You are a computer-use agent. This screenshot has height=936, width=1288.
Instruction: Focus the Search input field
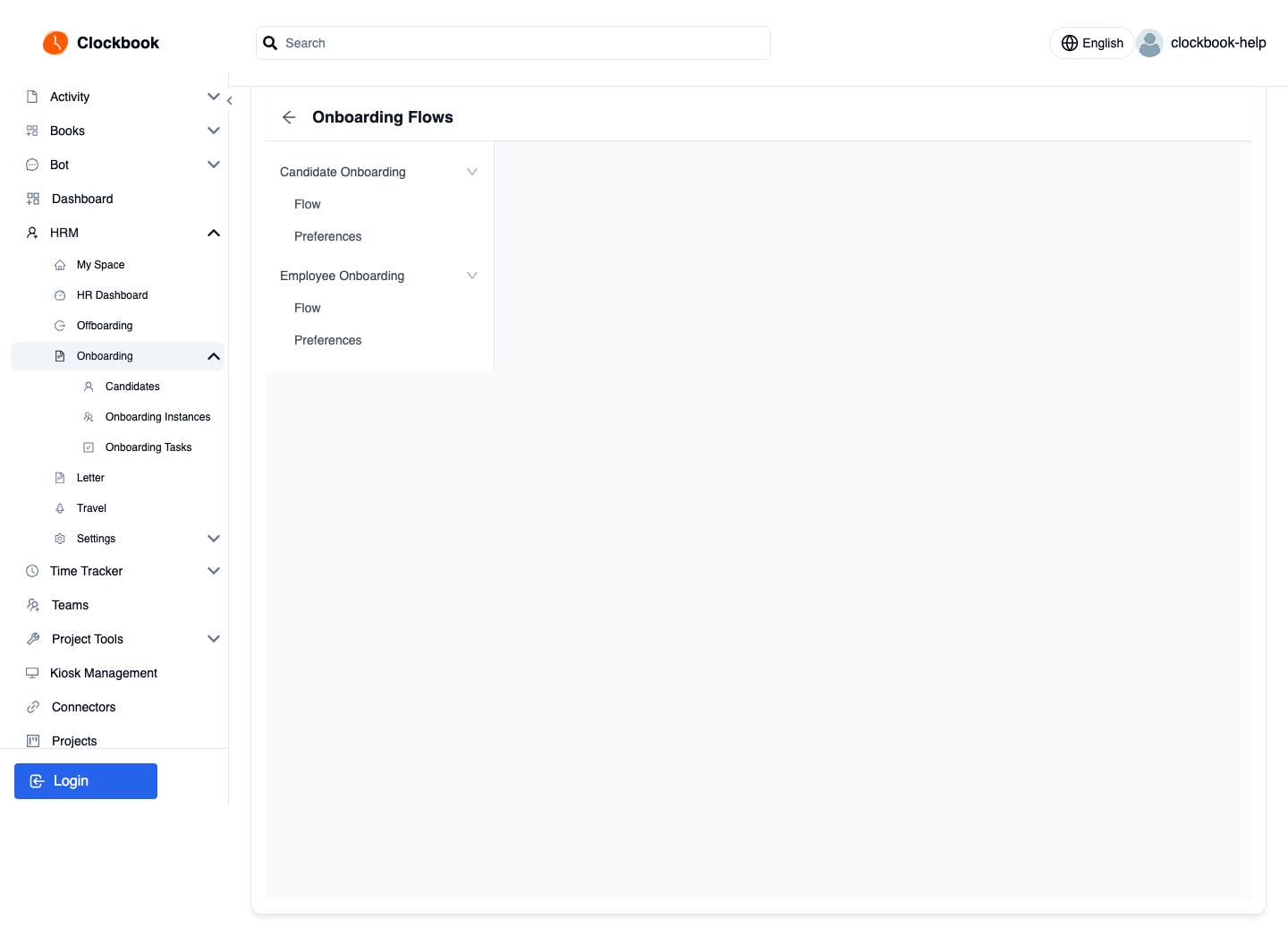pos(513,43)
